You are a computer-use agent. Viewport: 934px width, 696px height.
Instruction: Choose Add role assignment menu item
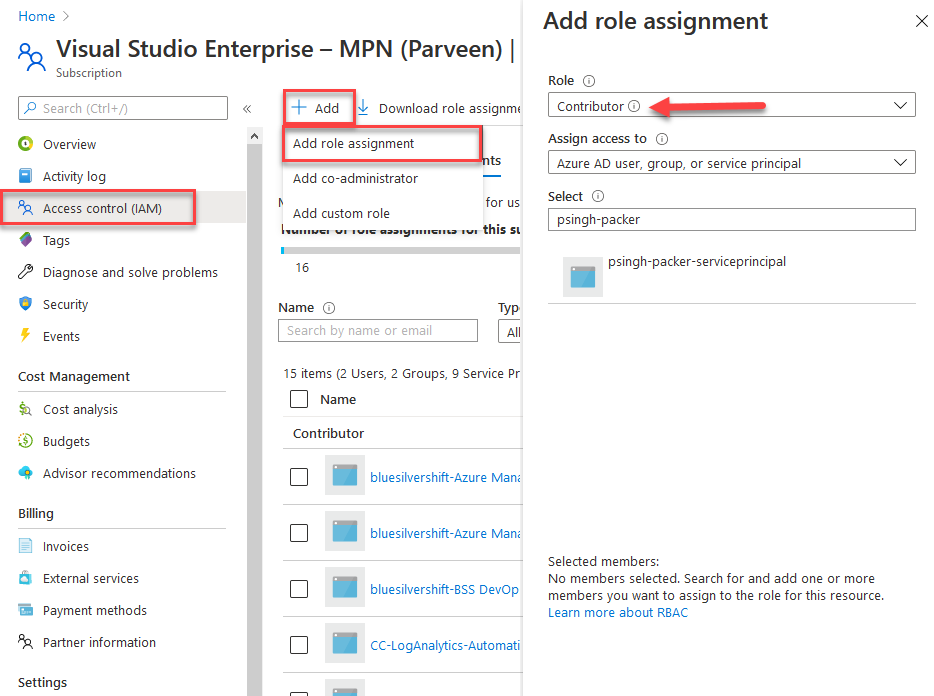pyautogui.click(x=354, y=143)
